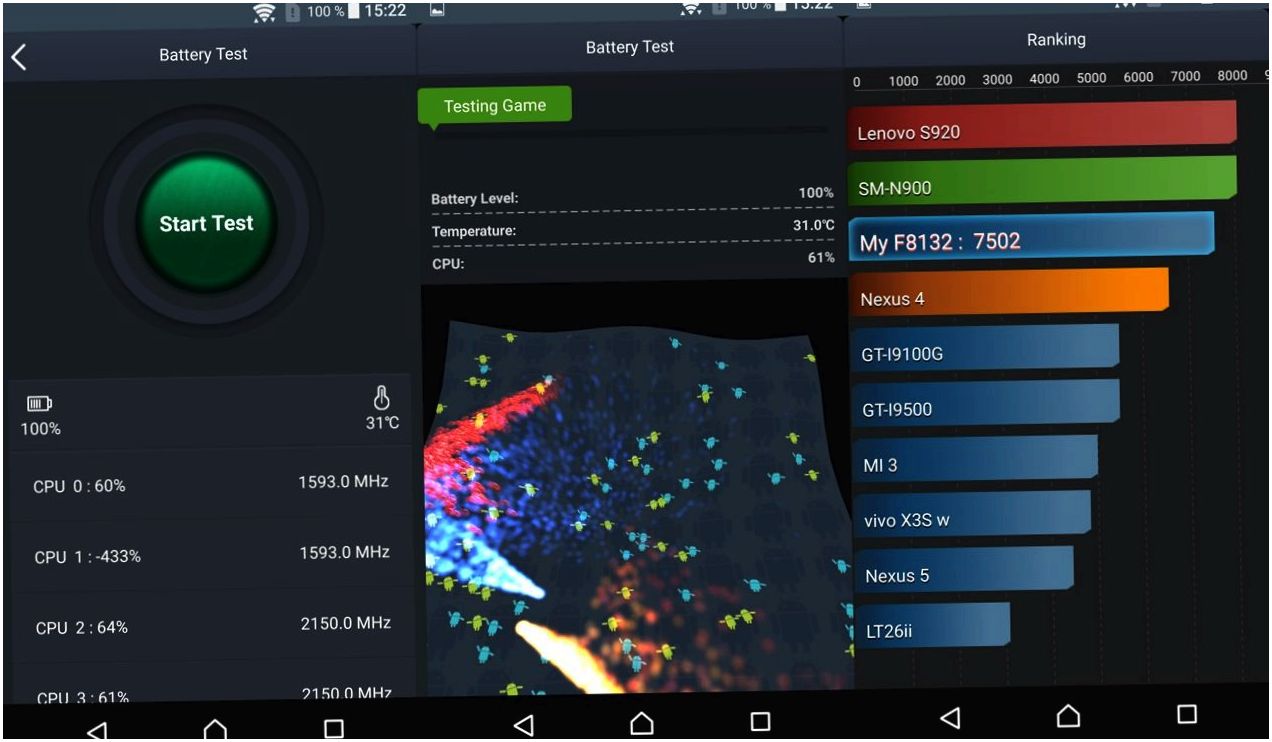Image resolution: width=1272 pixels, height=742 pixels.
Task: Select the SM-N900 ranking bar
Action: click(x=1043, y=182)
